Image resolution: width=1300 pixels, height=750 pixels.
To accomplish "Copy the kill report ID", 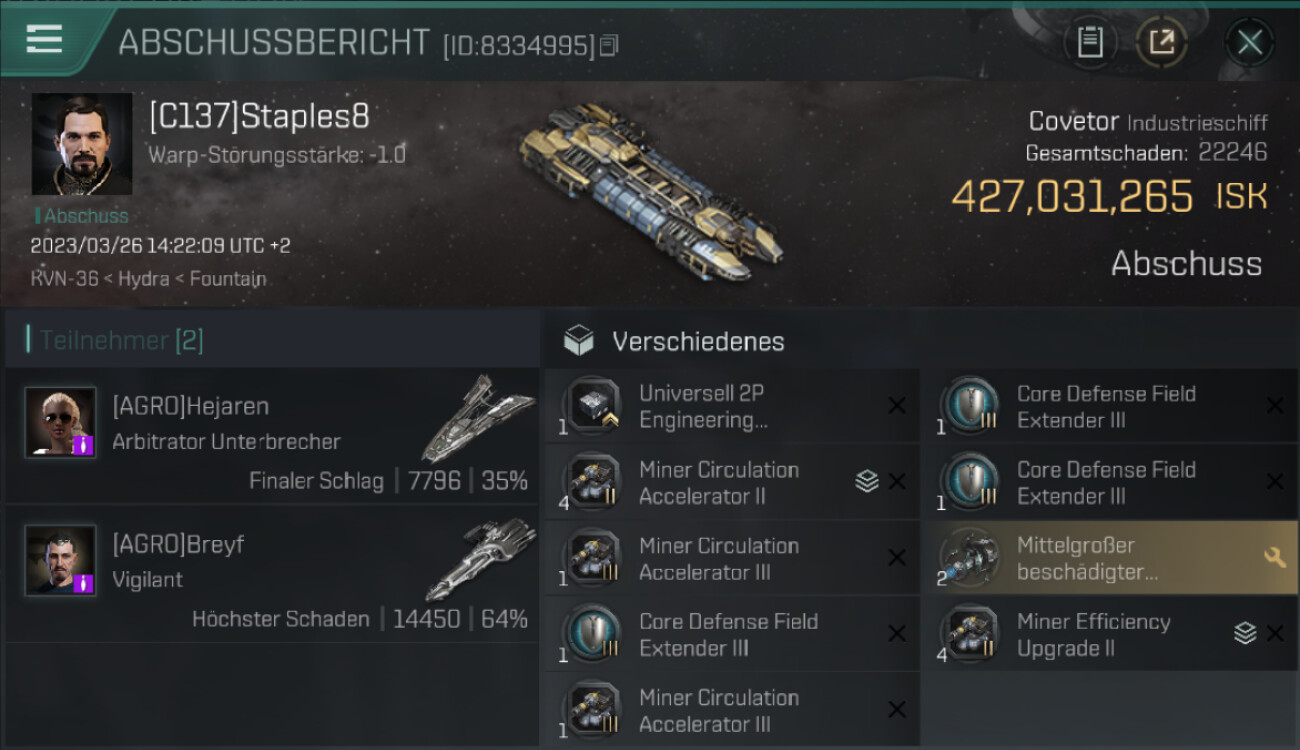I will click(x=609, y=45).
